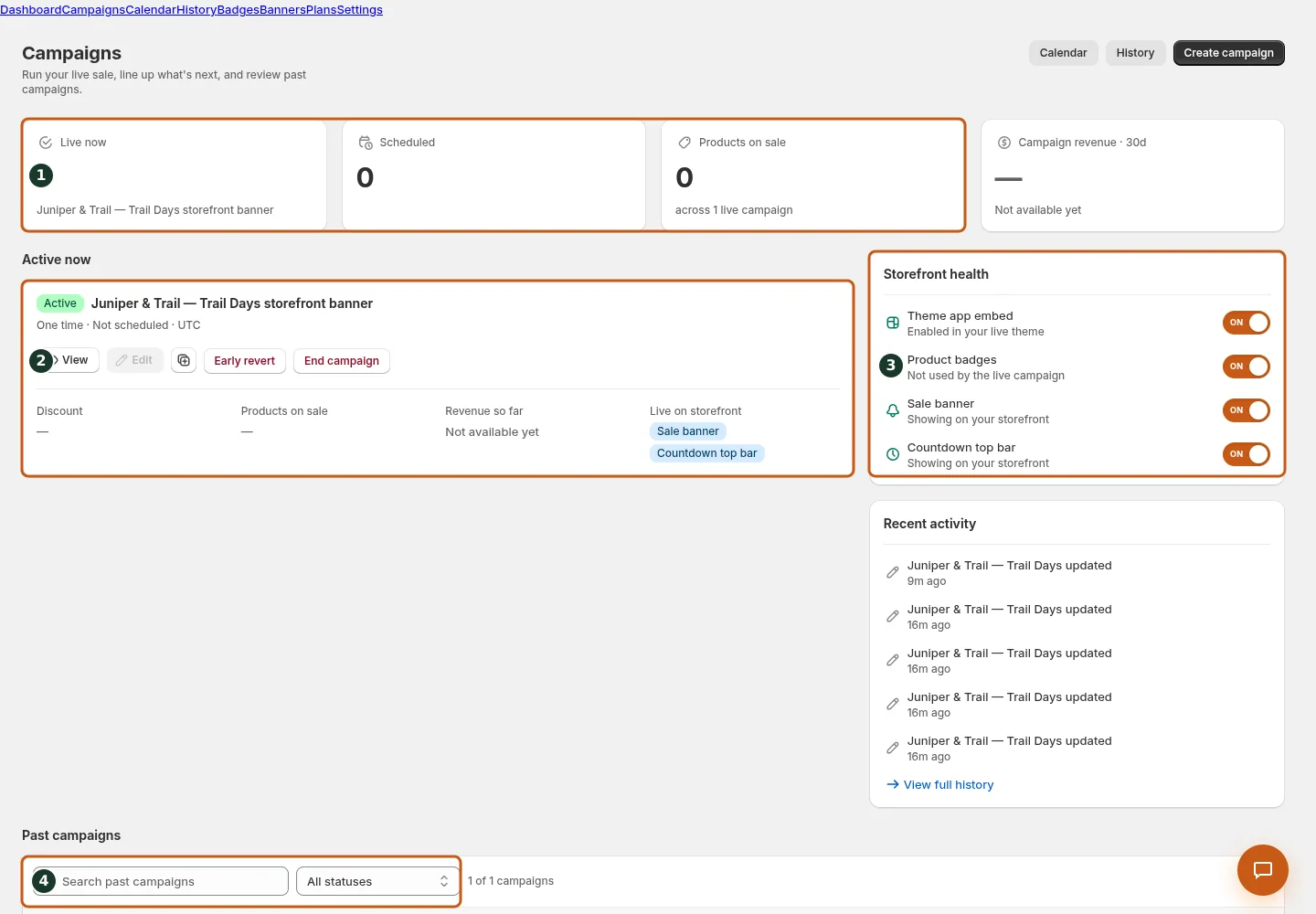Click the Theme app embed icon
The height and width of the screenshot is (914, 1316).
point(893,323)
